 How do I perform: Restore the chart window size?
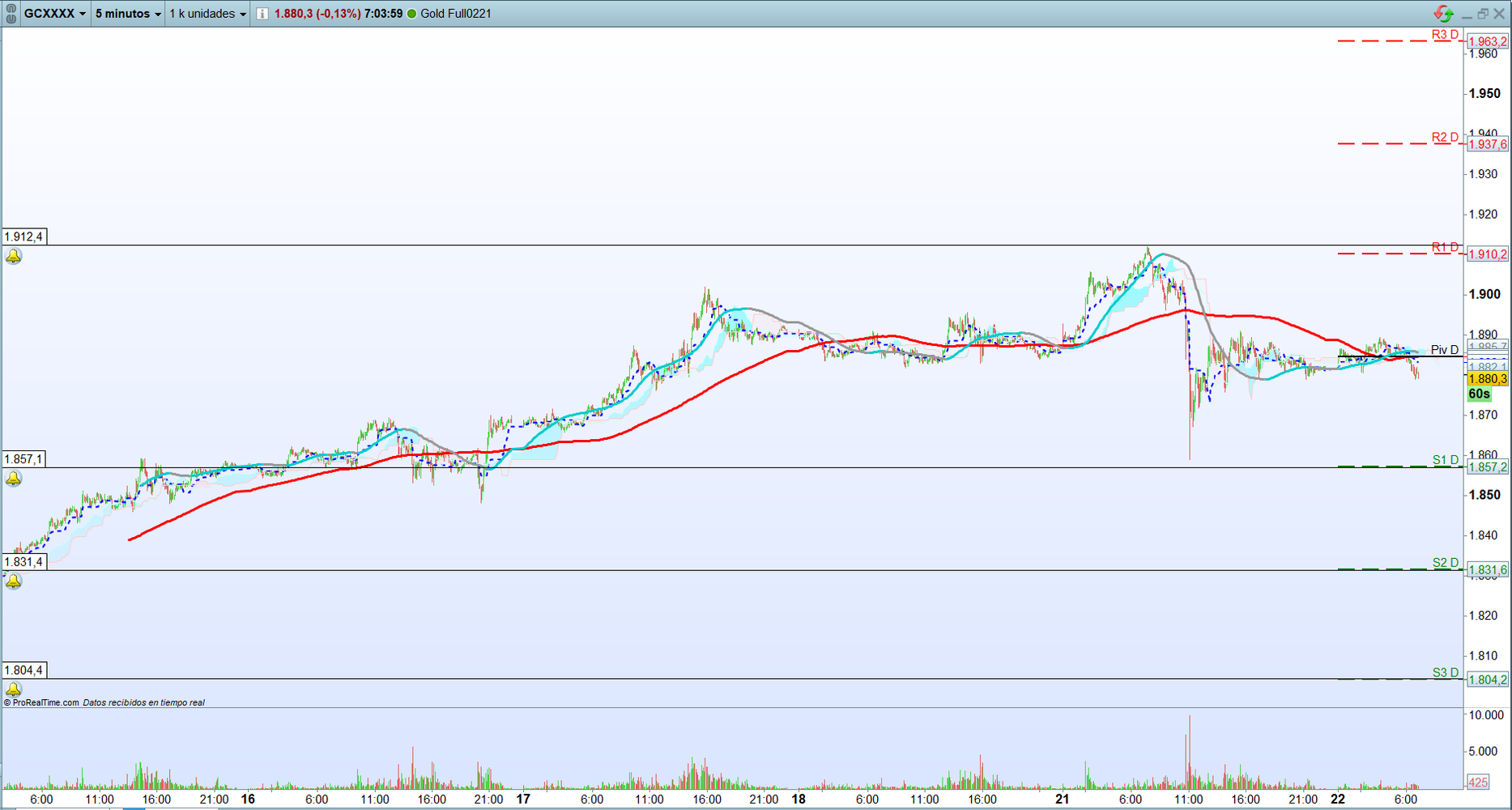(x=1483, y=14)
